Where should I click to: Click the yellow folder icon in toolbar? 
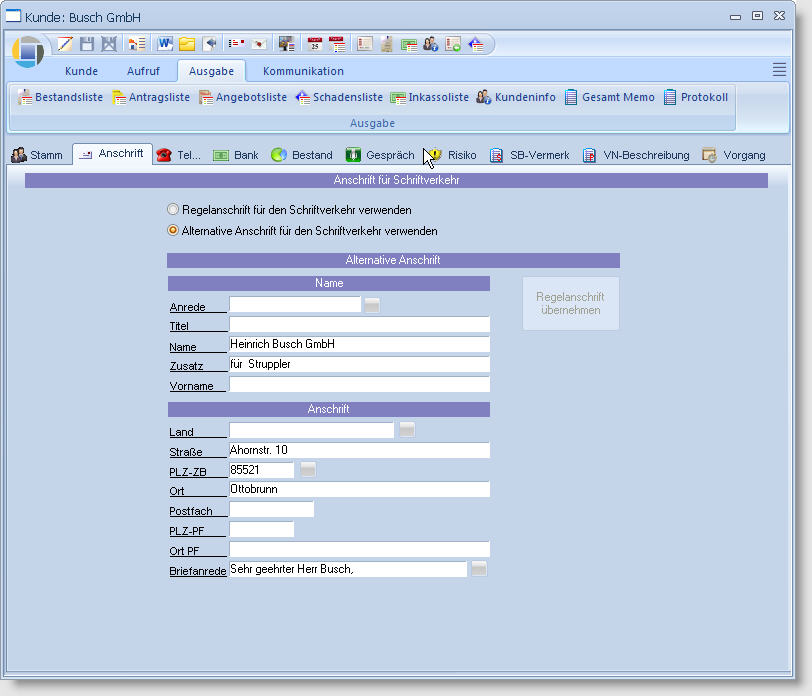[187, 44]
